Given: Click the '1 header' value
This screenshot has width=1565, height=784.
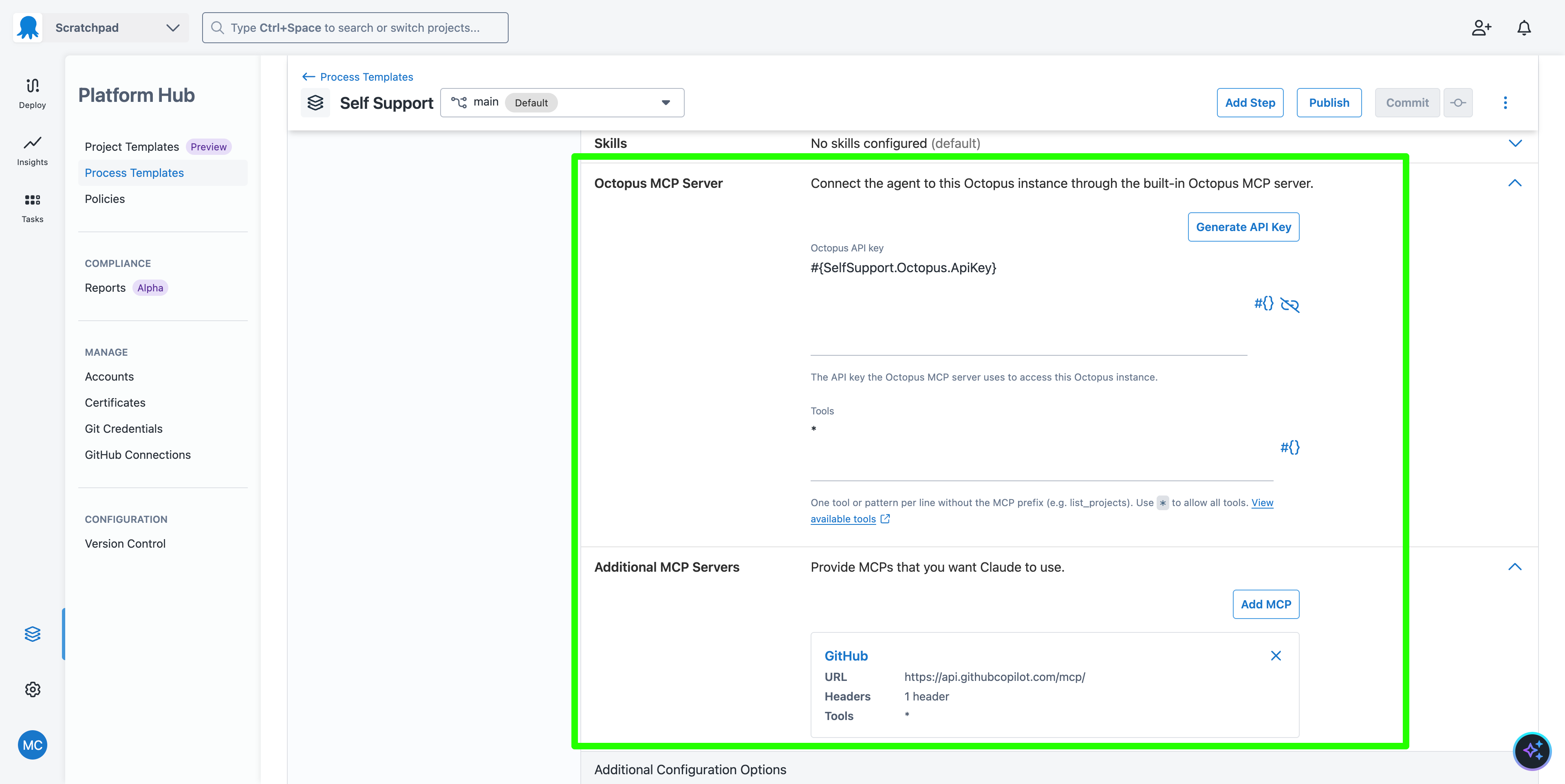Looking at the screenshot, I should [926, 696].
